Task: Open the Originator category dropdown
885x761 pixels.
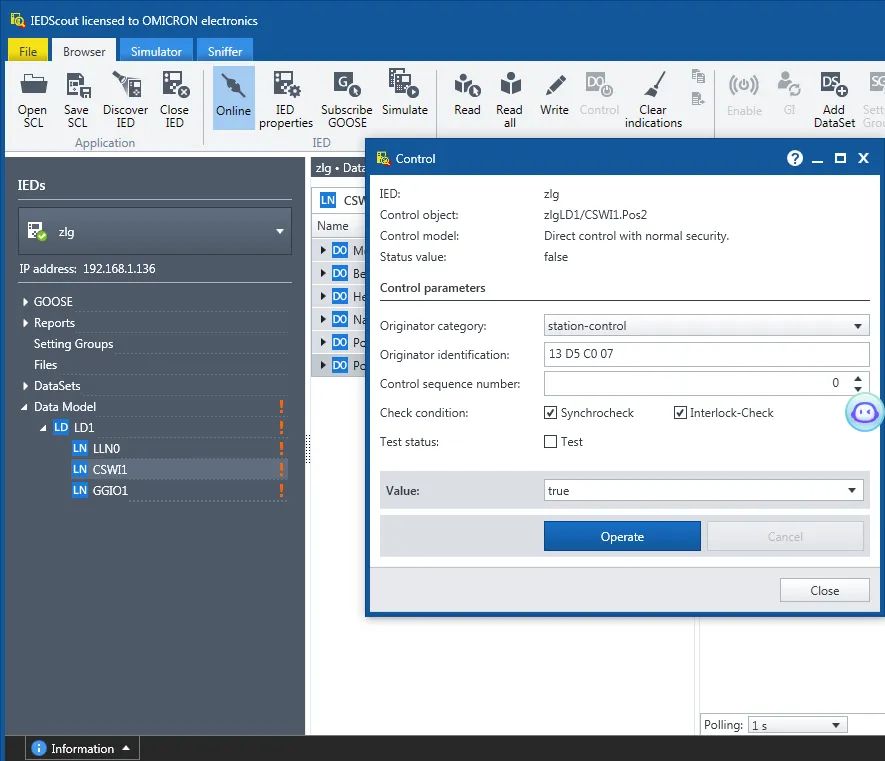Action: [706, 326]
